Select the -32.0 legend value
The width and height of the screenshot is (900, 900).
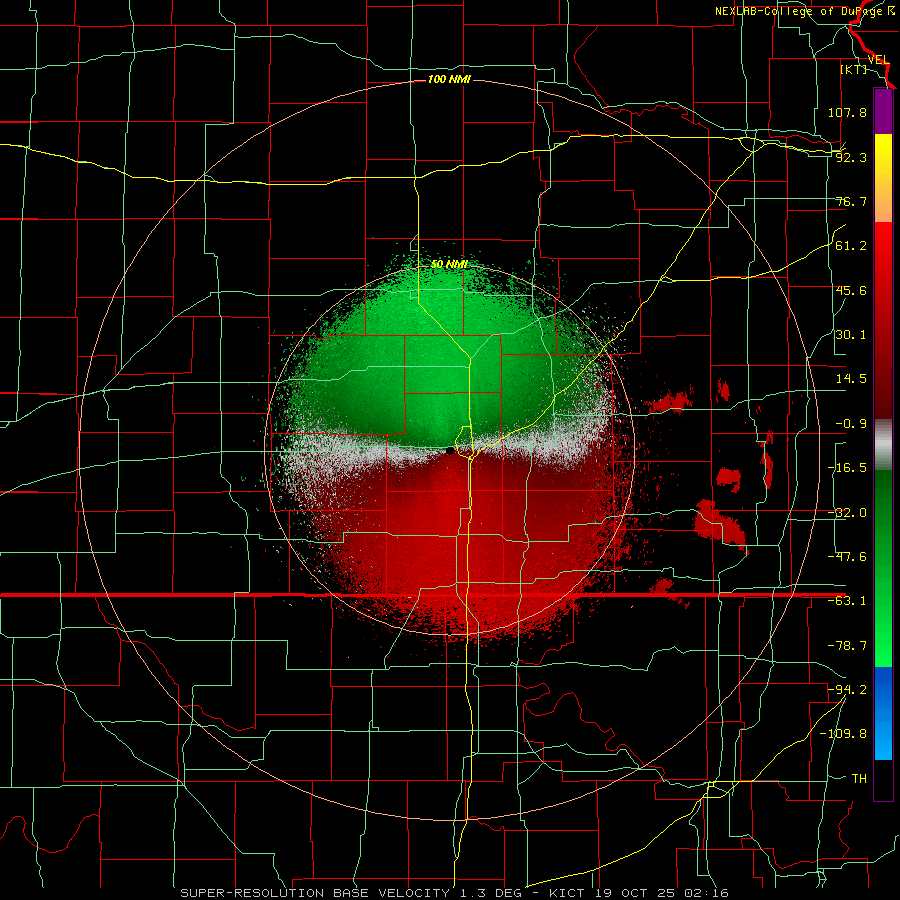coord(847,513)
